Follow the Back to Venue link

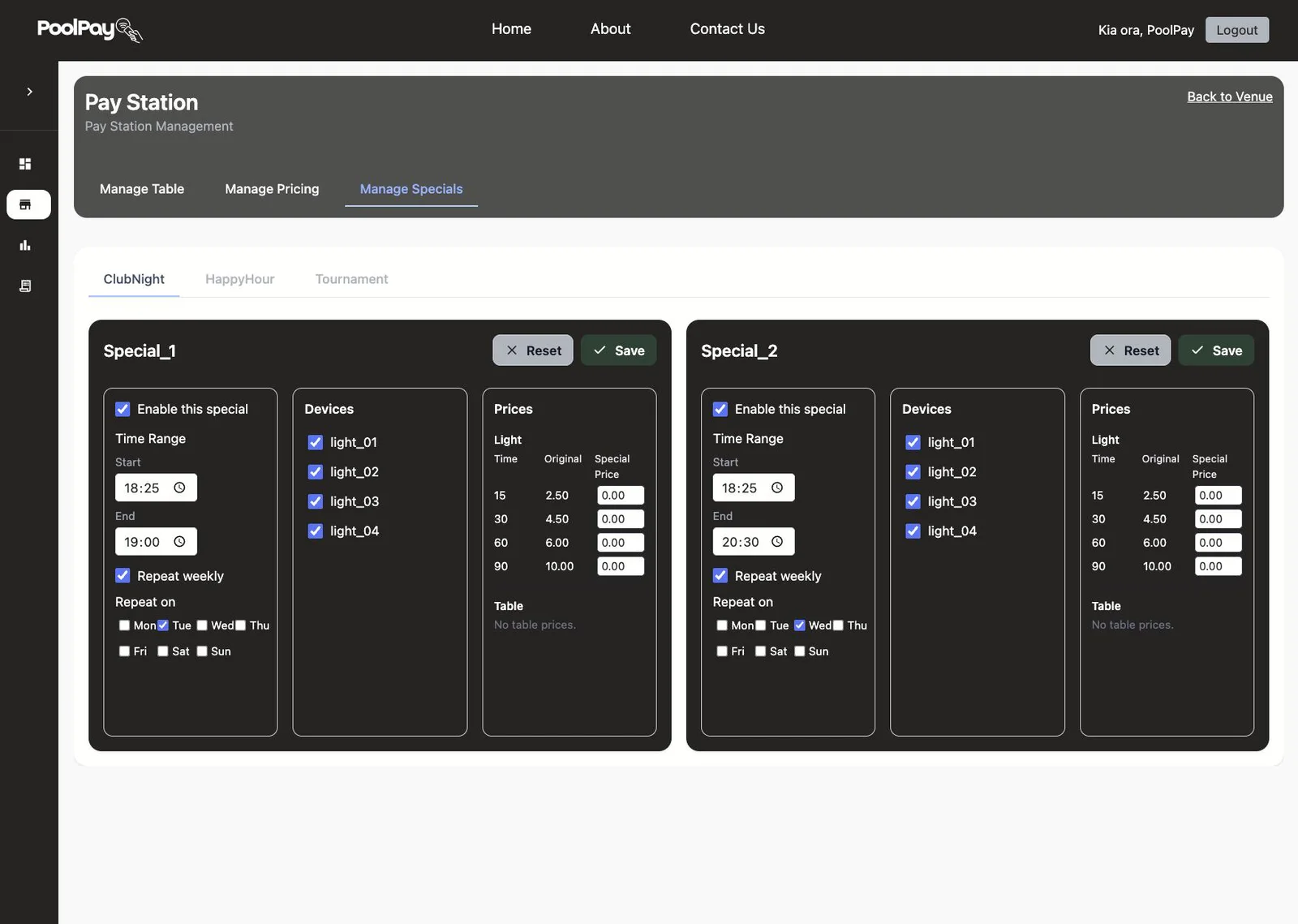(1230, 97)
